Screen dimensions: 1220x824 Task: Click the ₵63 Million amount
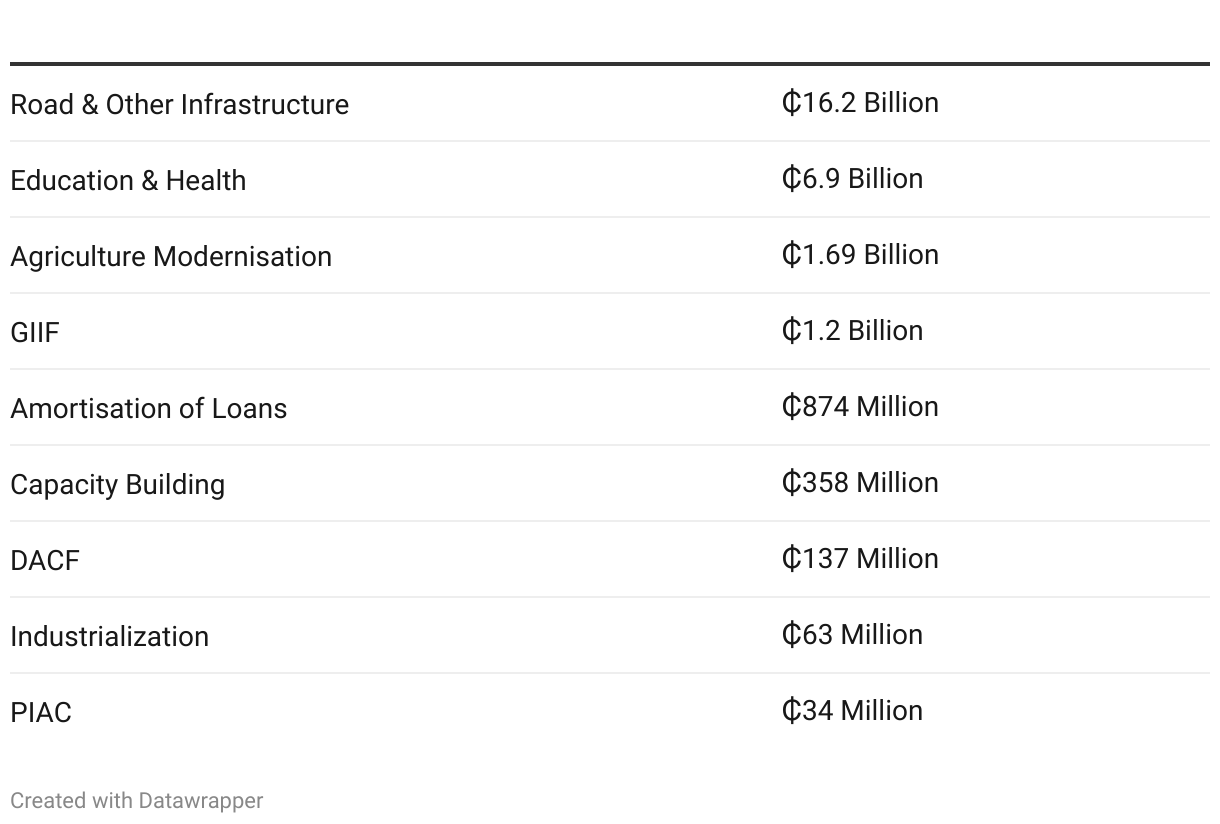point(852,635)
